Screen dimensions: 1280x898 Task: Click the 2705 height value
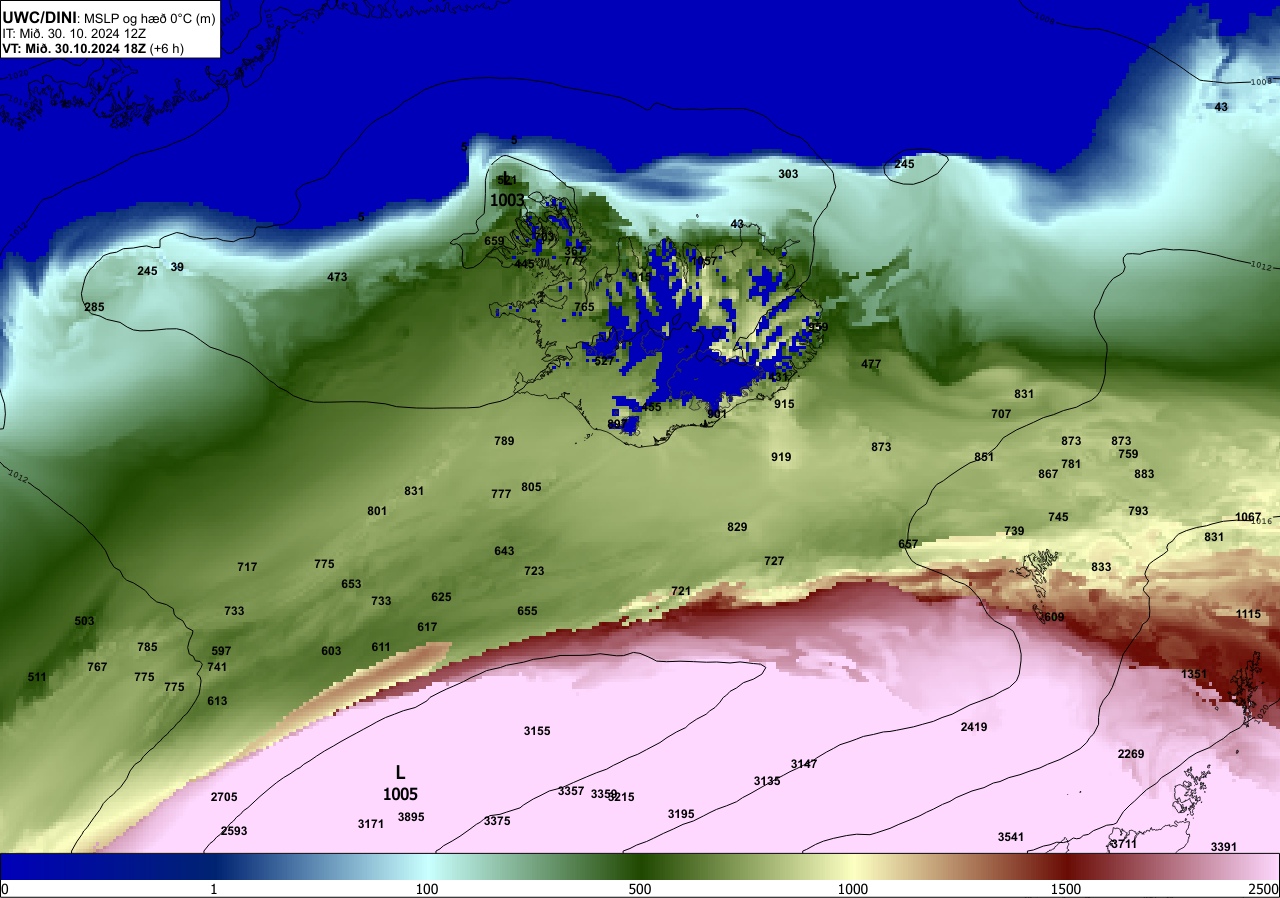coord(224,797)
